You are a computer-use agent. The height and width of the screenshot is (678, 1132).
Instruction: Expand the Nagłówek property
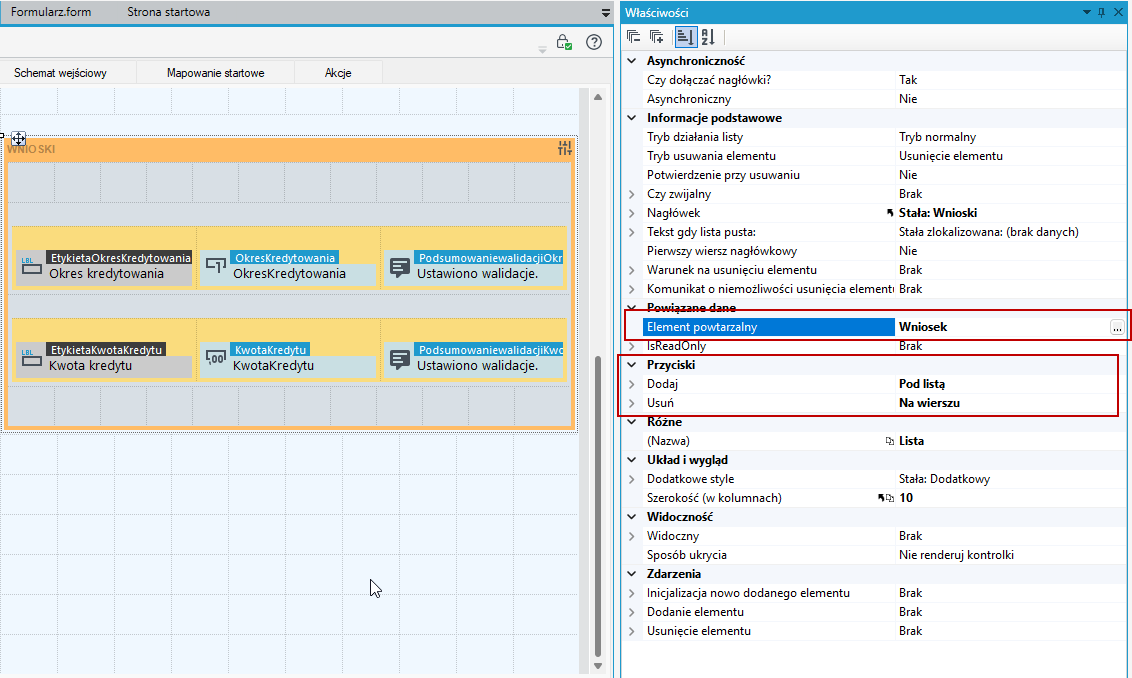632,213
